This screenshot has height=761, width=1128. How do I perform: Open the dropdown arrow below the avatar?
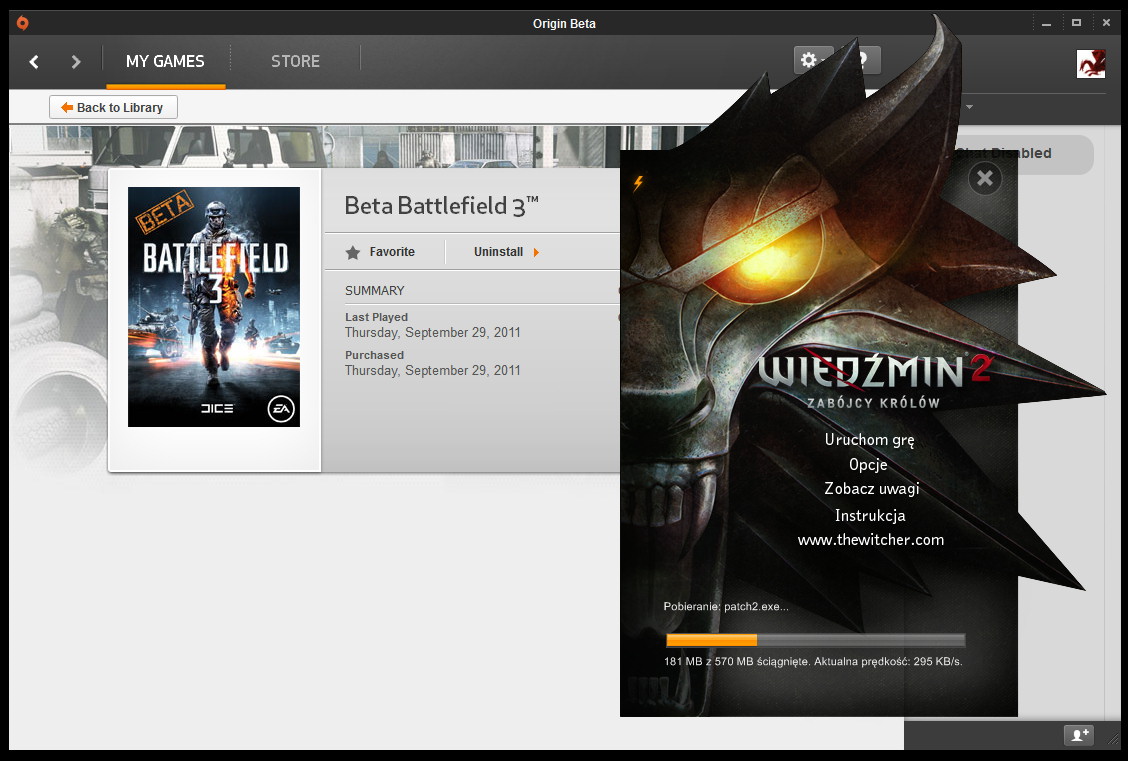[x=969, y=107]
